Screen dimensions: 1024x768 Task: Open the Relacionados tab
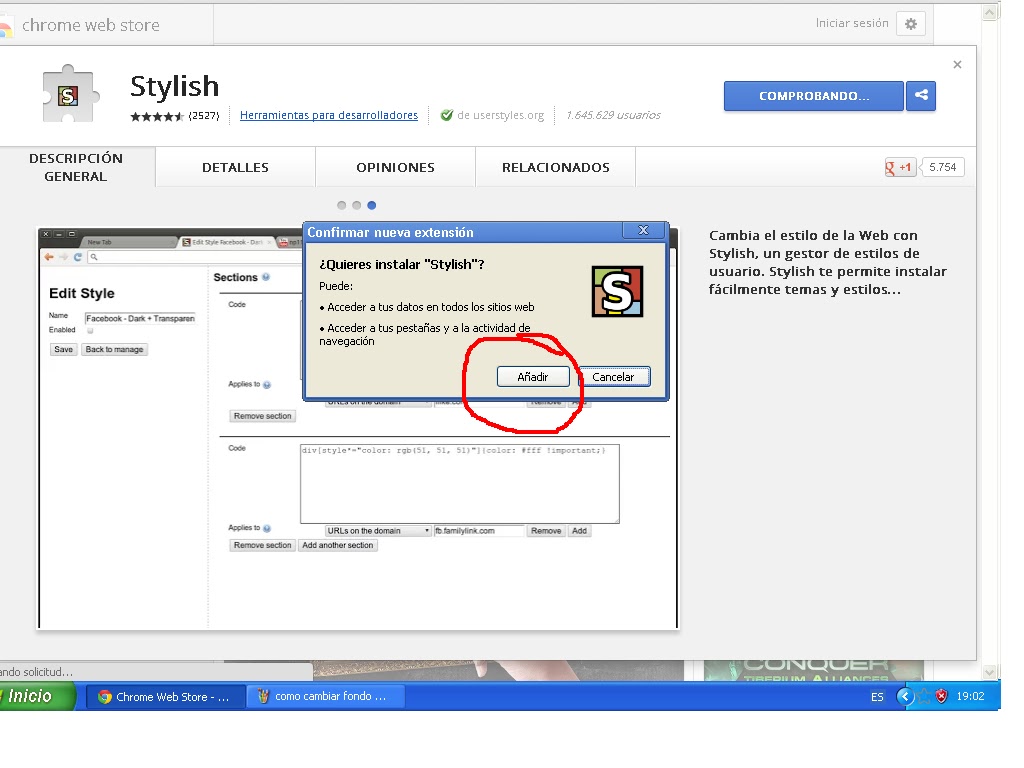point(555,167)
